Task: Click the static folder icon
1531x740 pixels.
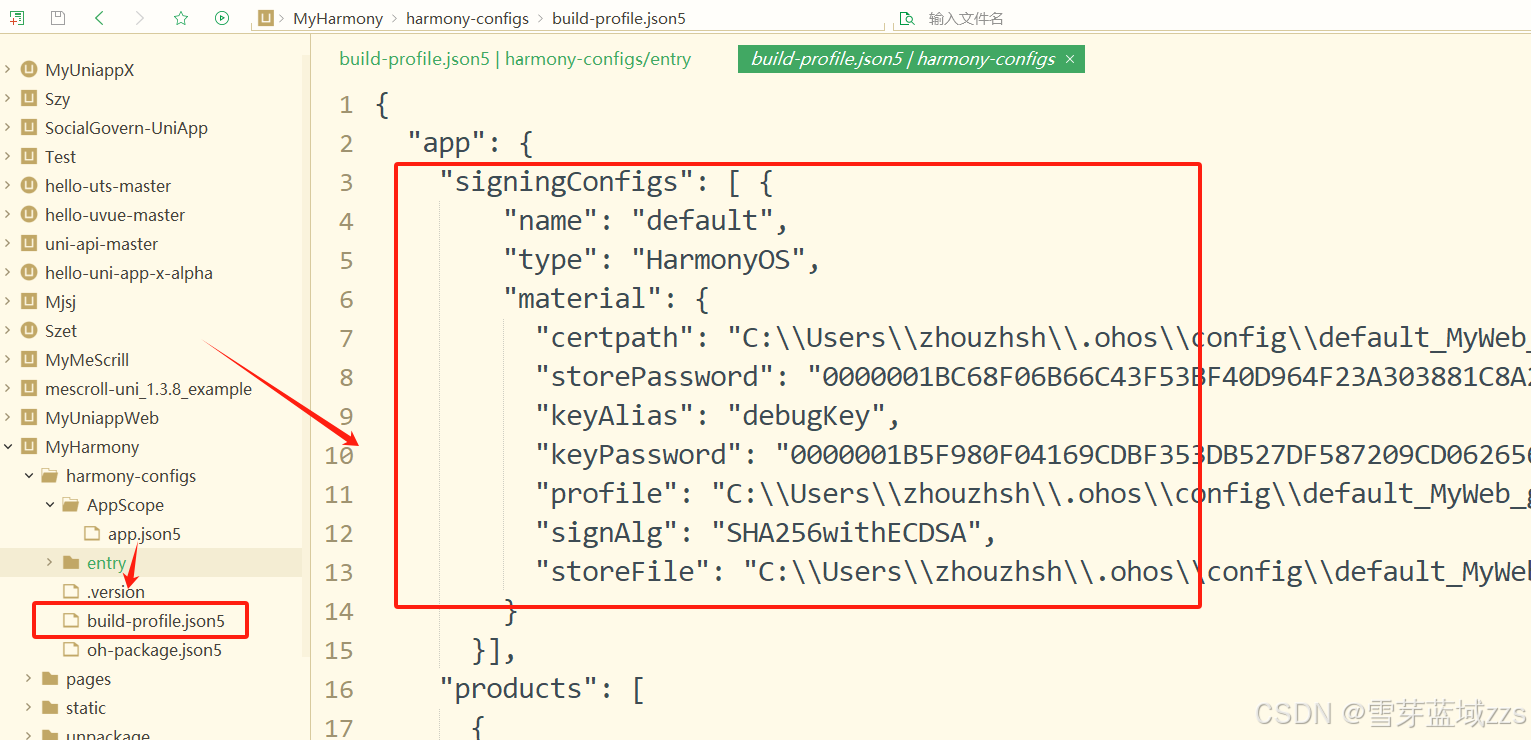Action: (x=50, y=708)
